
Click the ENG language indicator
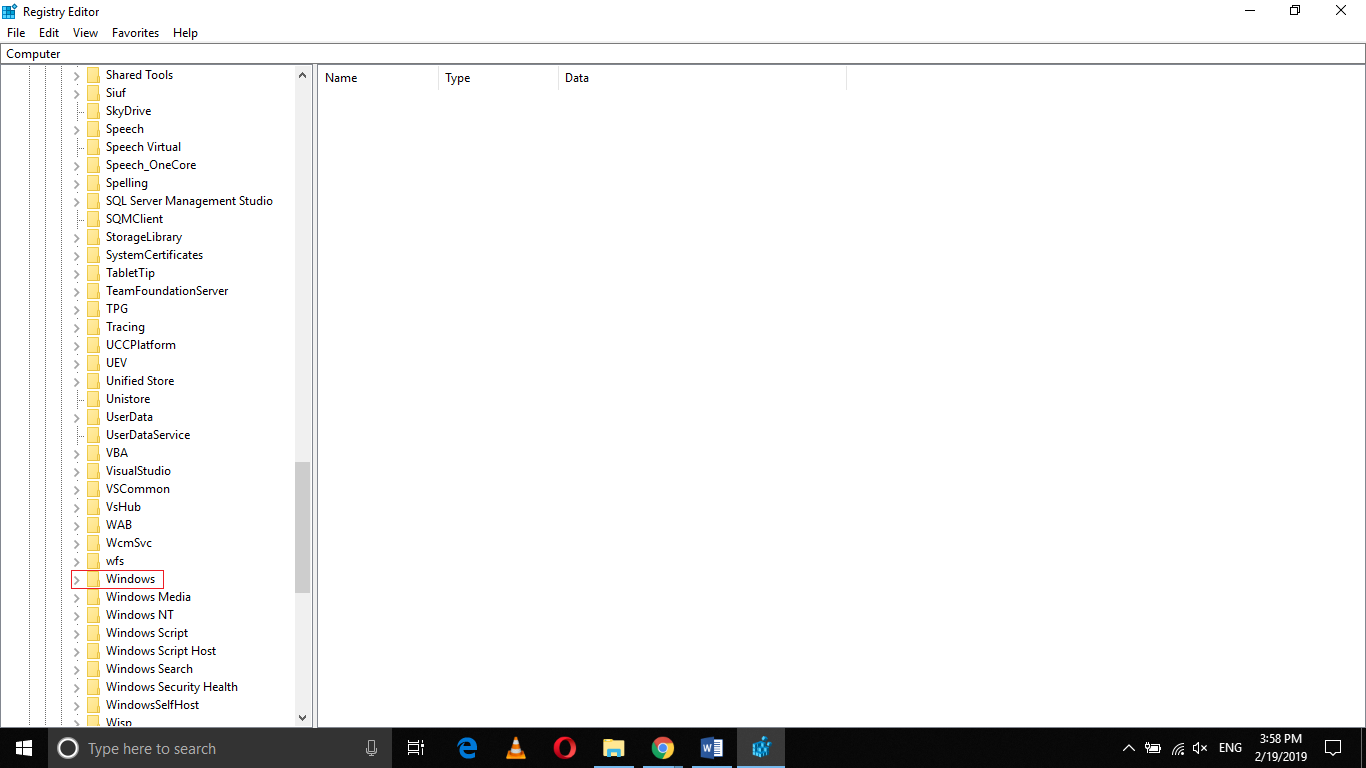[1231, 748]
